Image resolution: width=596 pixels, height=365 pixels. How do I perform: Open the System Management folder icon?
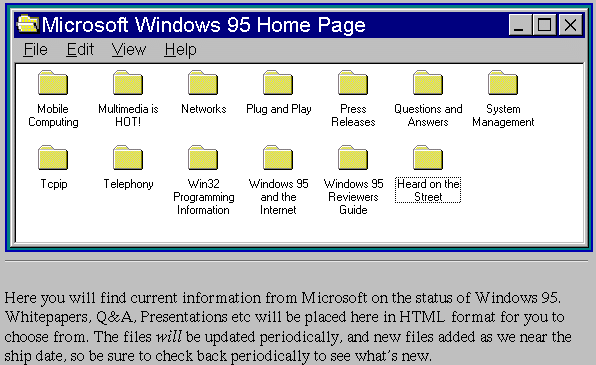point(503,83)
